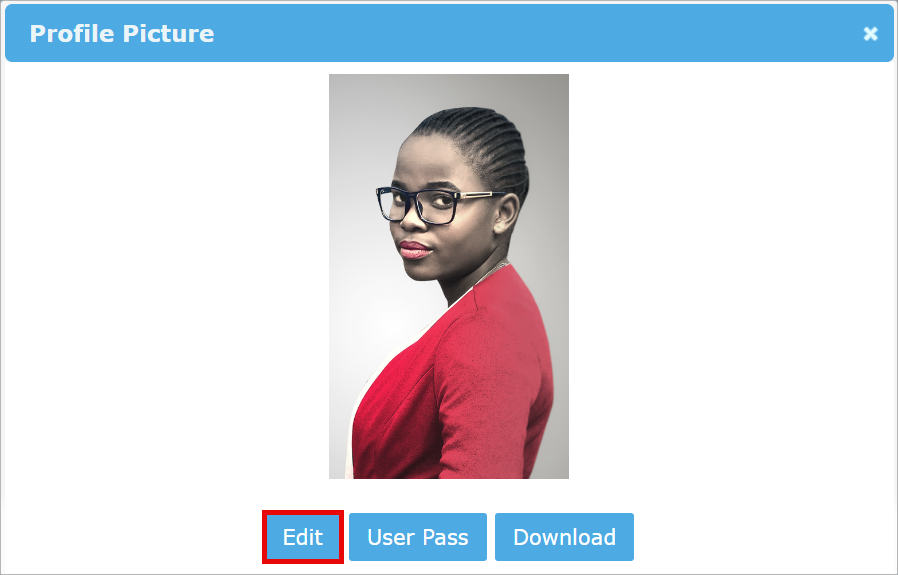Viewport: 898px width, 575px height.
Task: Click the X icon in the blue header
Action: point(870,34)
